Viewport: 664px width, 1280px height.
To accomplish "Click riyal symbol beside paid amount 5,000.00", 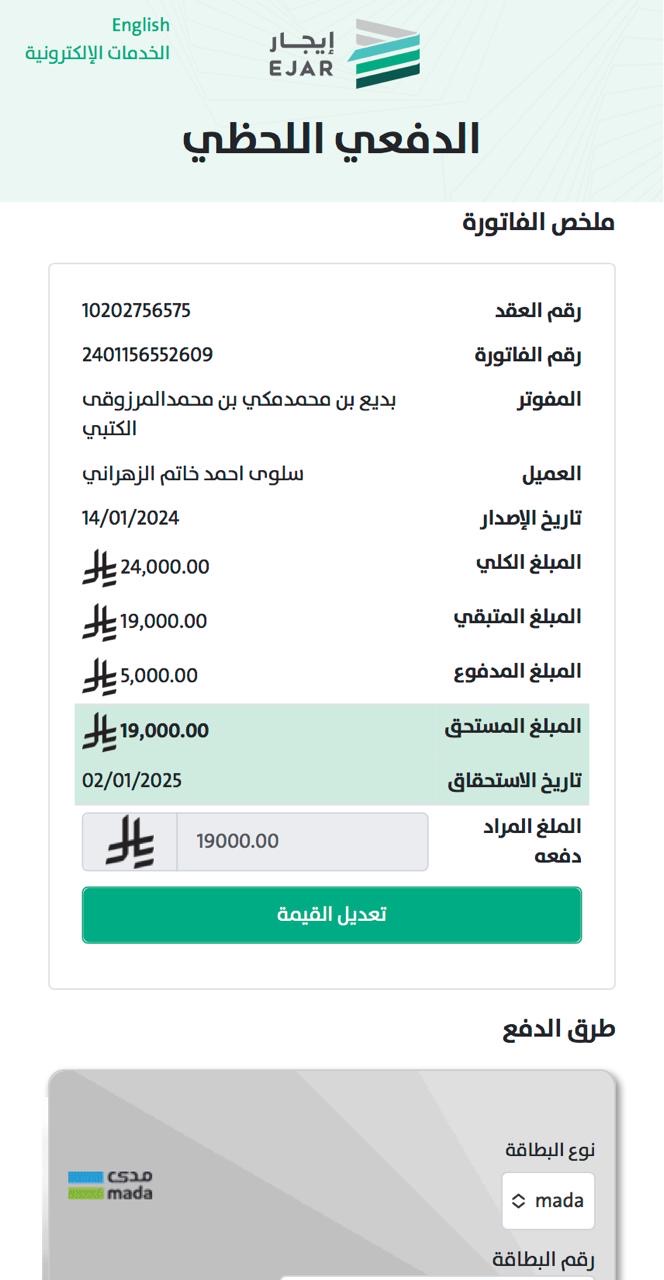I will [x=99, y=676].
